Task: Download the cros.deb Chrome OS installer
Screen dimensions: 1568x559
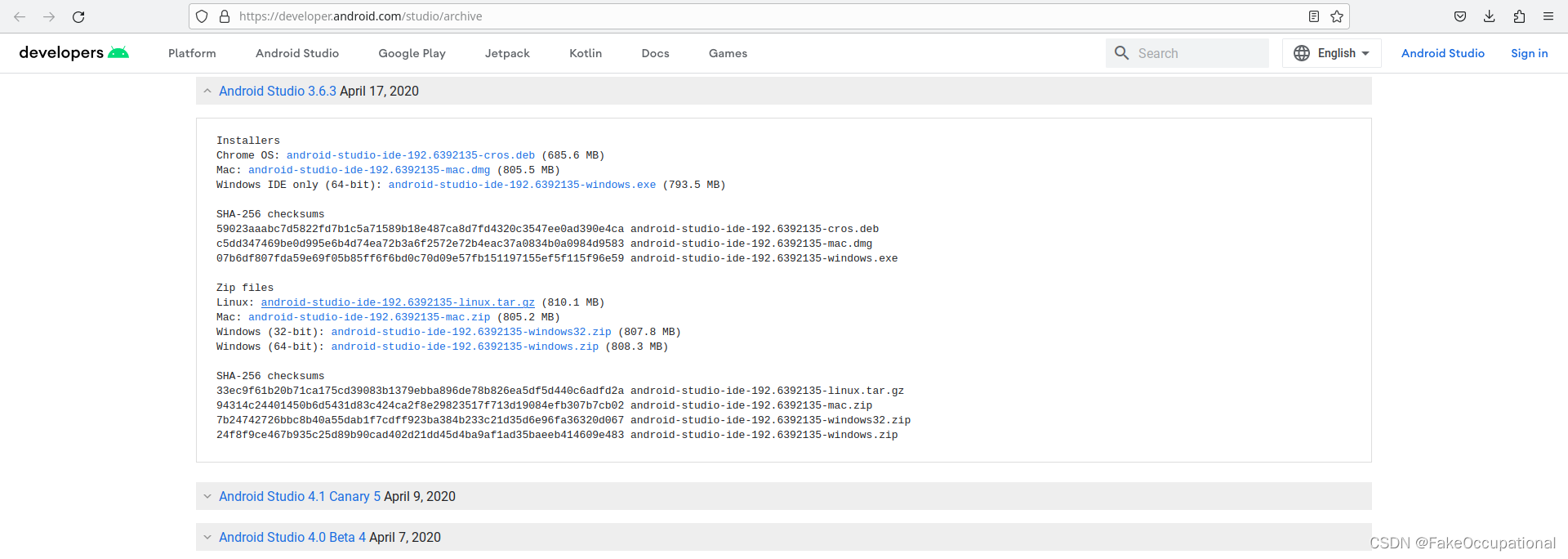Action: click(x=411, y=155)
